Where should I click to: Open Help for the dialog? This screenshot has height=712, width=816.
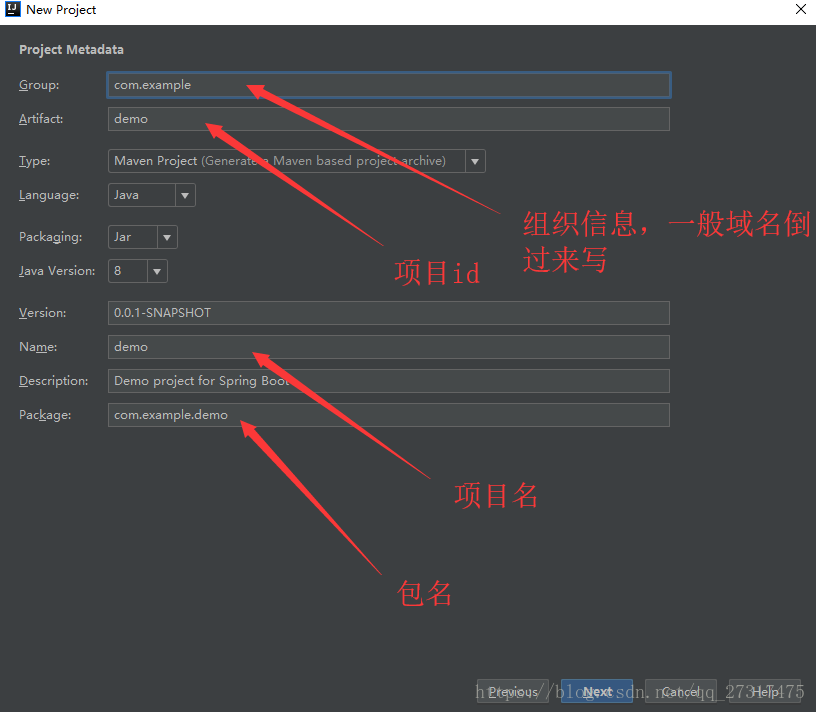(x=765, y=692)
